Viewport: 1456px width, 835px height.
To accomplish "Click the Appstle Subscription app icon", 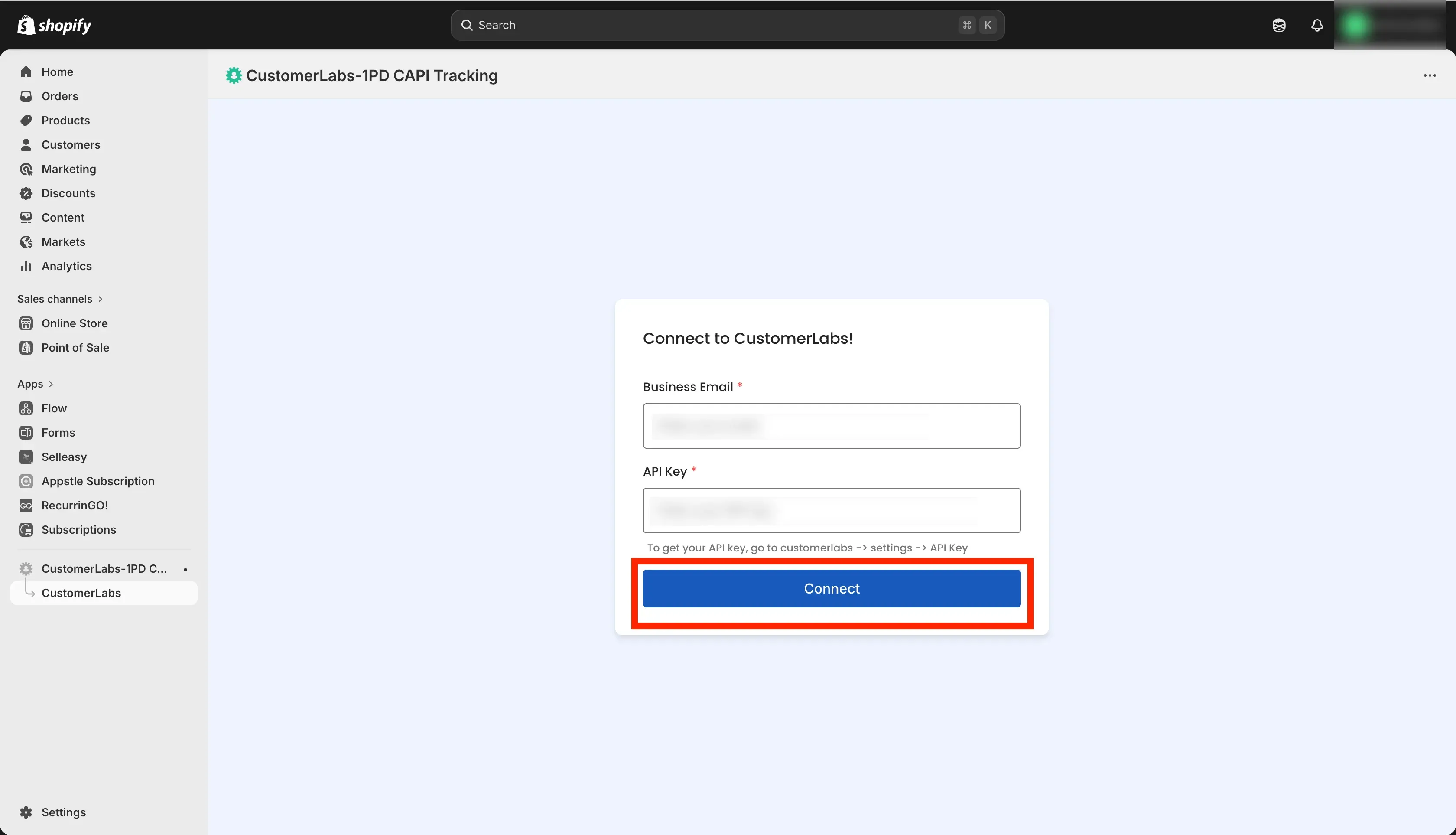I will [26, 481].
